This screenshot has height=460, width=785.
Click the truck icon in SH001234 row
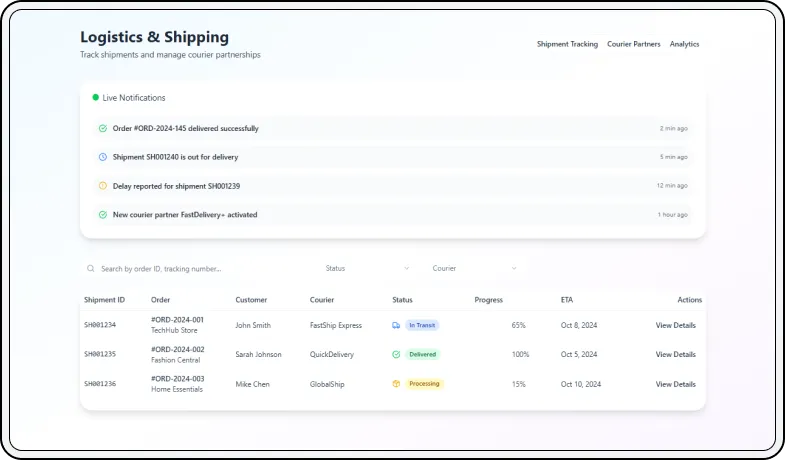[397, 325]
